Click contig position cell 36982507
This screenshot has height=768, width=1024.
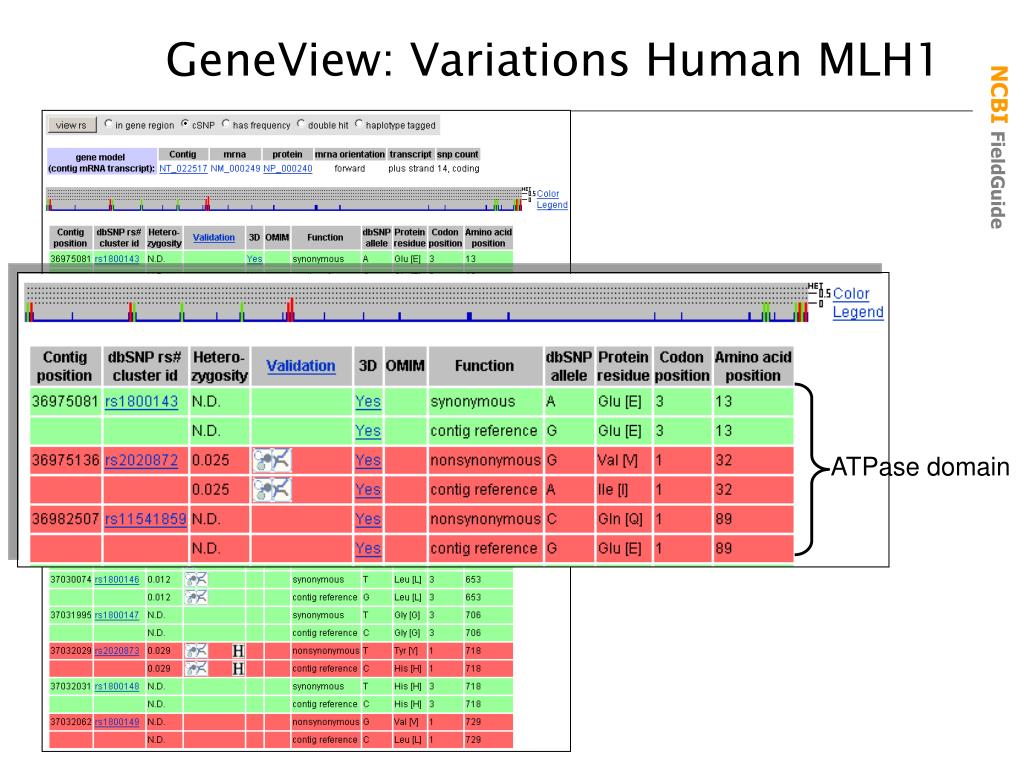point(65,519)
